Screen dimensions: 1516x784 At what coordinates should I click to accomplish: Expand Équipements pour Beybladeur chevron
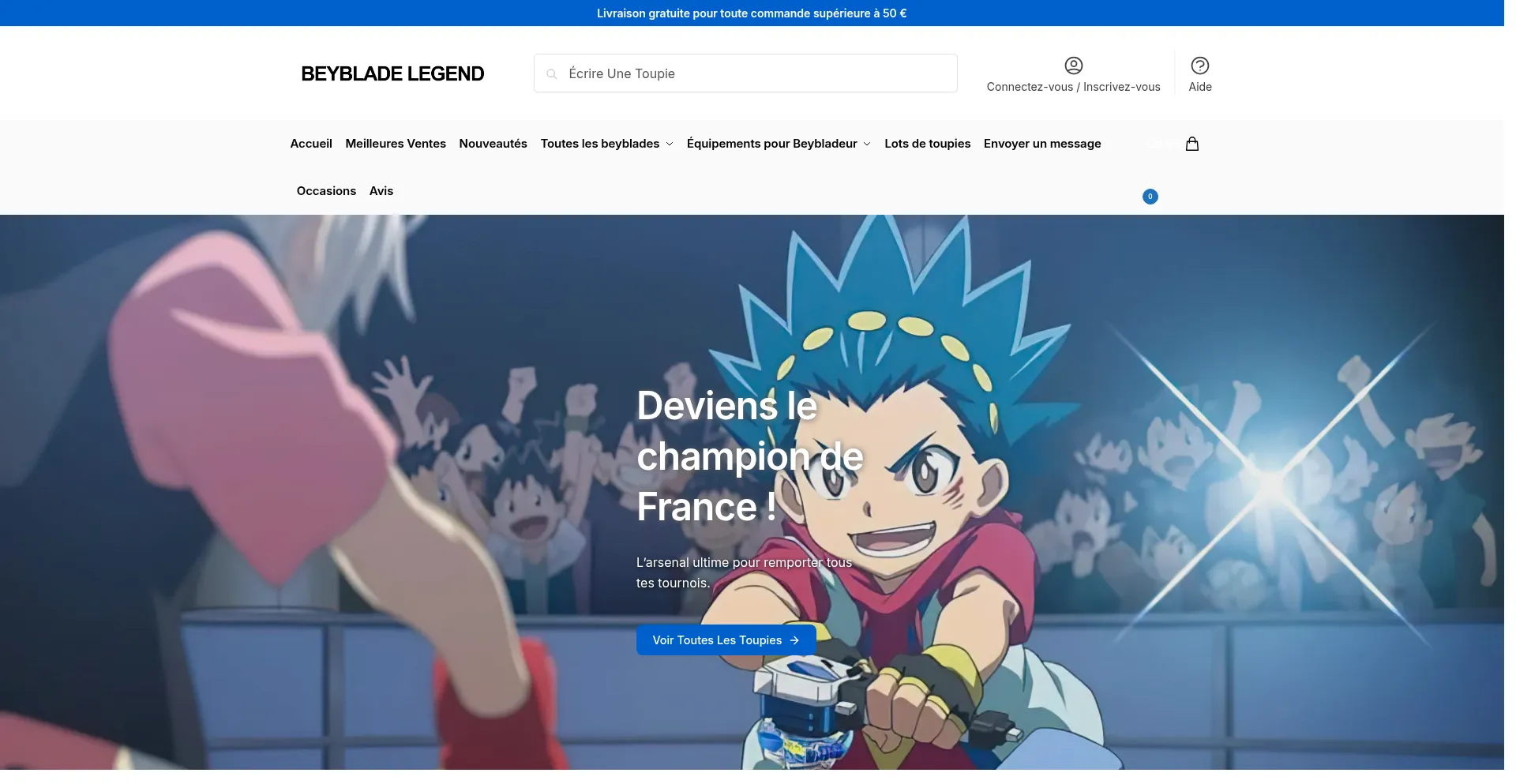coord(867,144)
